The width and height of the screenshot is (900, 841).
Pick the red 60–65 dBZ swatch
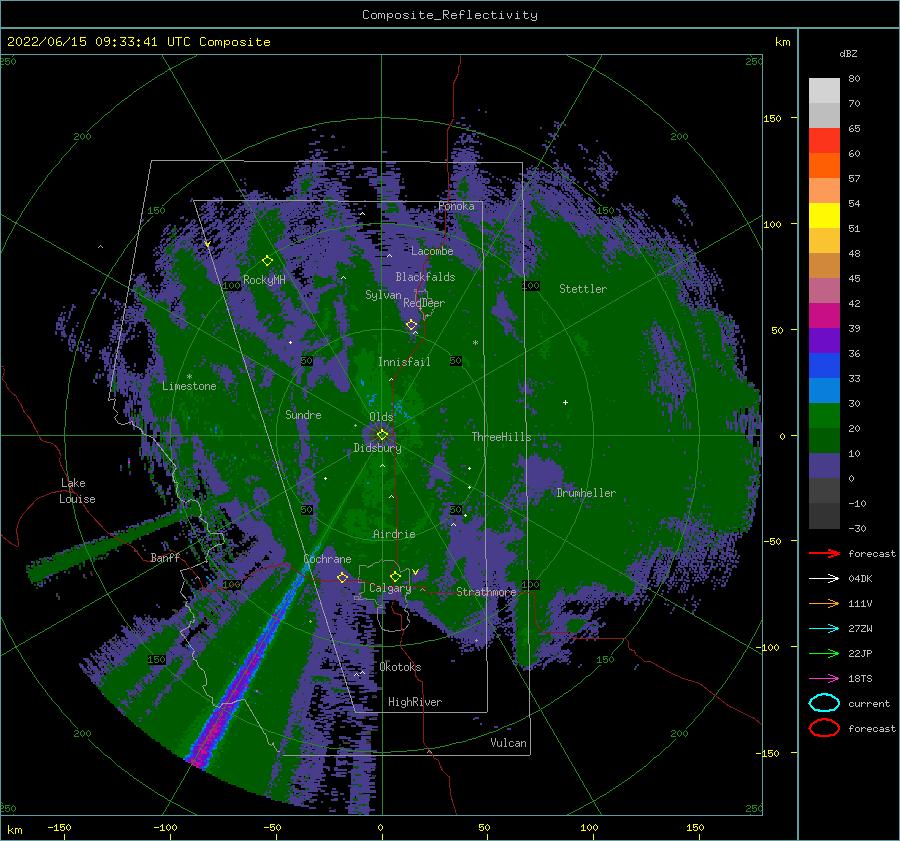(824, 141)
